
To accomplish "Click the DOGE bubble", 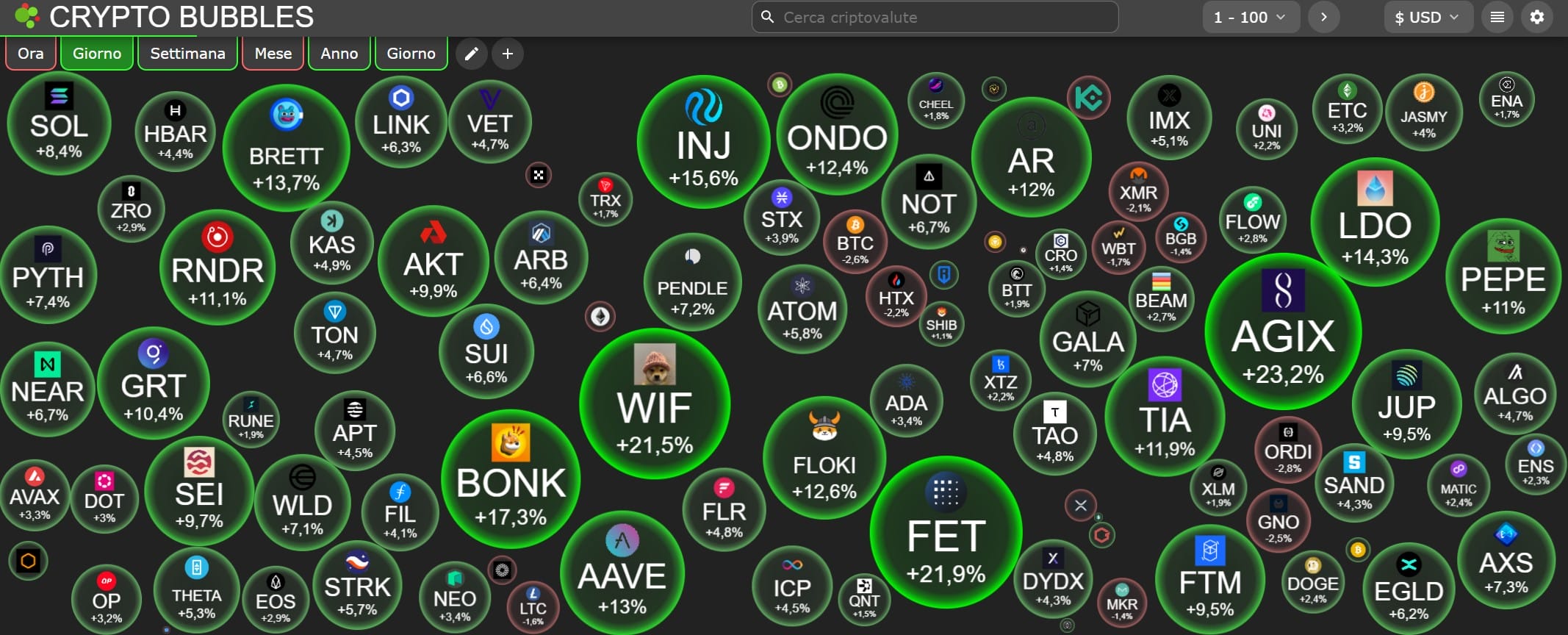I will (x=1312, y=581).
